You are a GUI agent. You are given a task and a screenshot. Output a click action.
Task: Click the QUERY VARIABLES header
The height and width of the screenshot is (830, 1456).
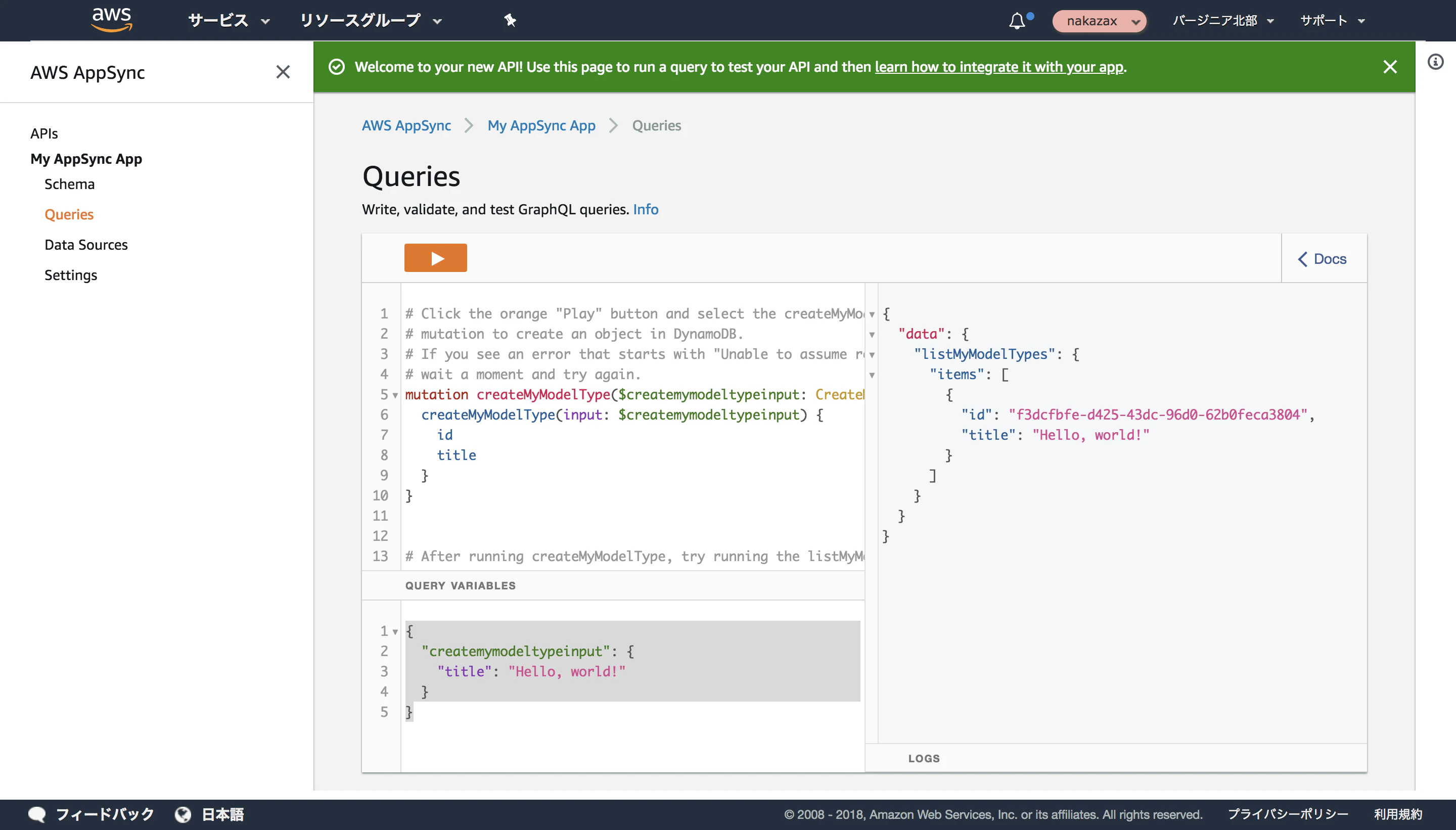tap(461, 585)
